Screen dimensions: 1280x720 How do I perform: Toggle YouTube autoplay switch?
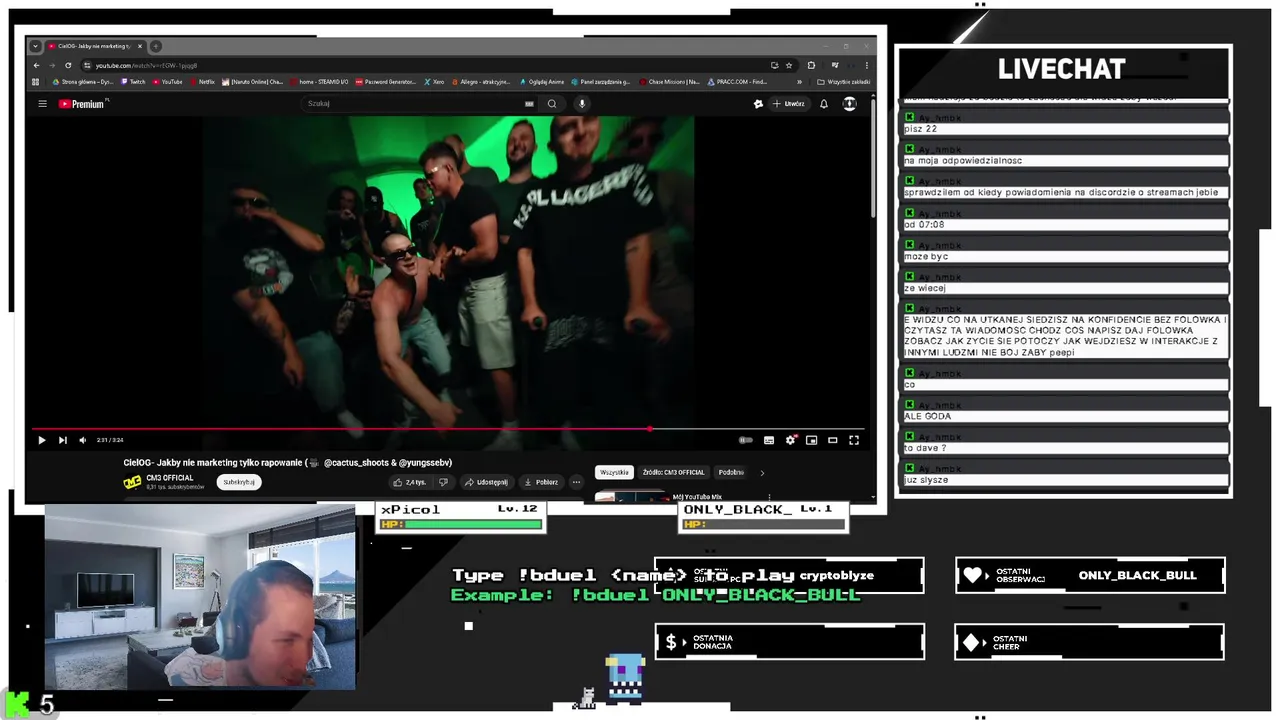745,440
